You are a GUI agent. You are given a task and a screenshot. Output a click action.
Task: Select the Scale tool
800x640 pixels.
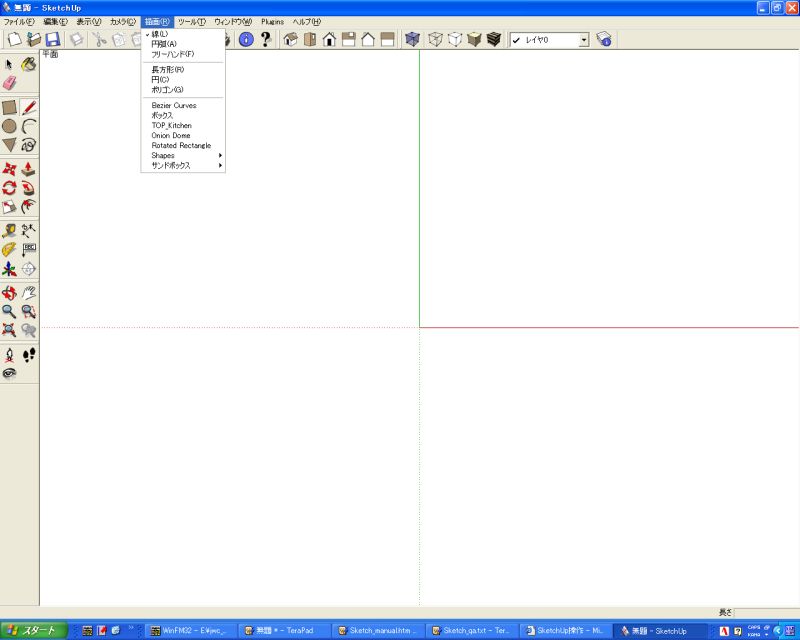tap(9, 207)
